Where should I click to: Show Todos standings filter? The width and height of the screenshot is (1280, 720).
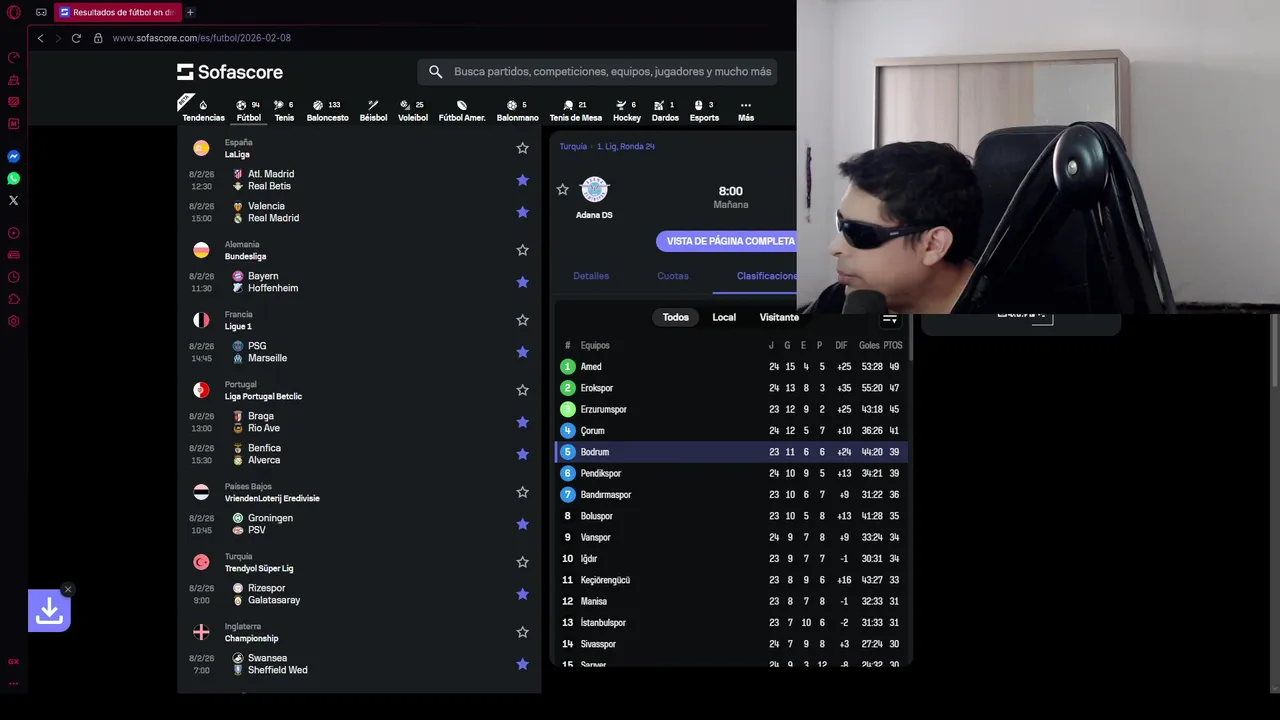click(676, 317)
